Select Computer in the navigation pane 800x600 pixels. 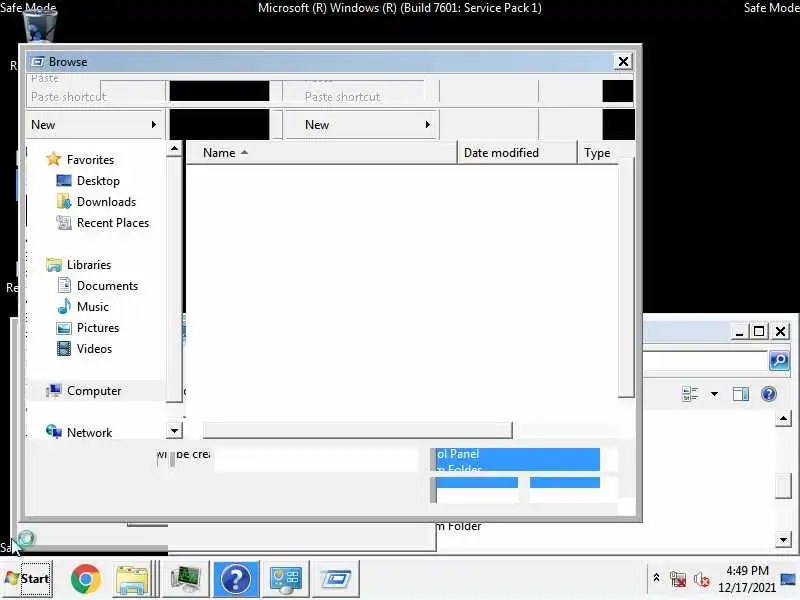click(94, 390)
